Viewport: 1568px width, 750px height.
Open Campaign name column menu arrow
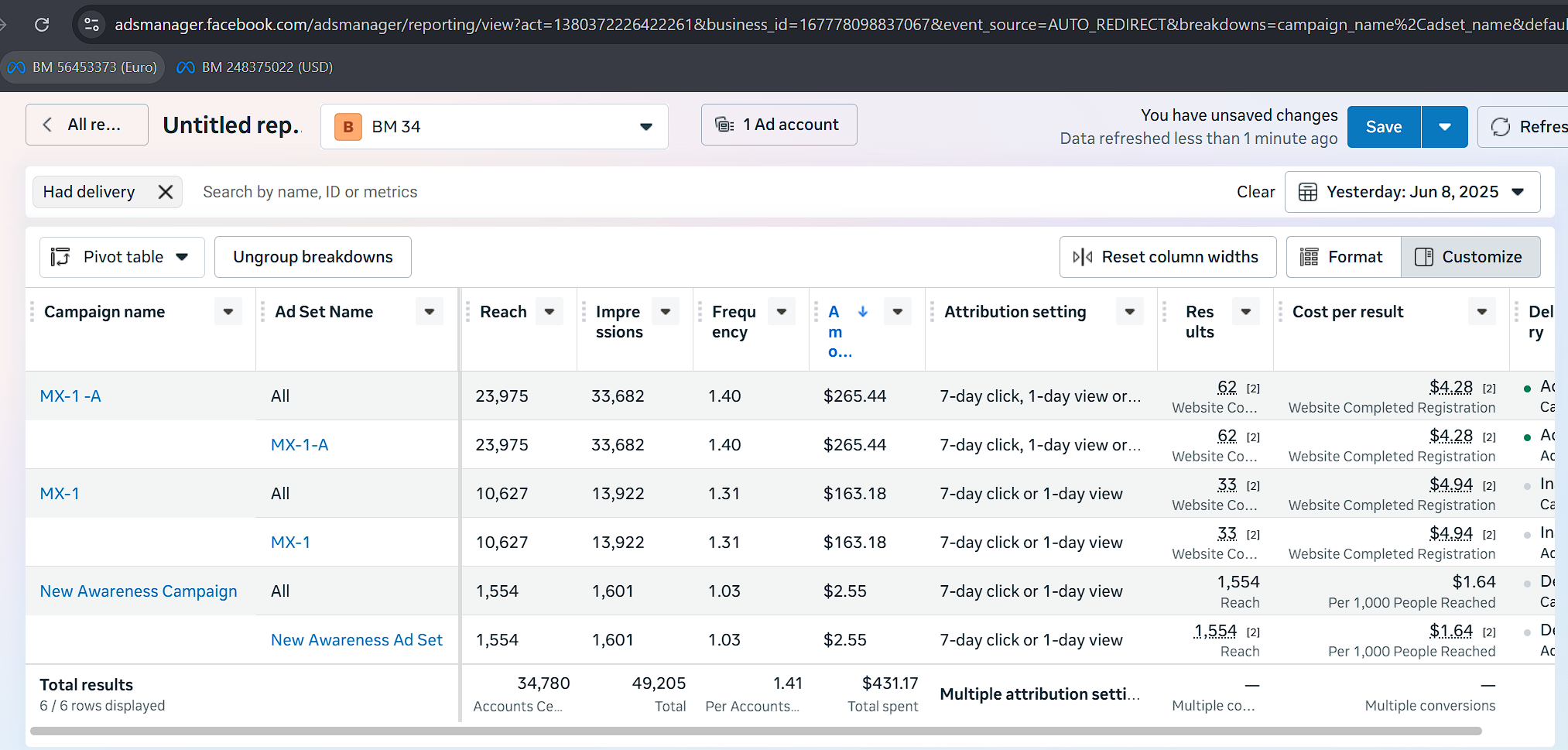(x=228, y=312)
